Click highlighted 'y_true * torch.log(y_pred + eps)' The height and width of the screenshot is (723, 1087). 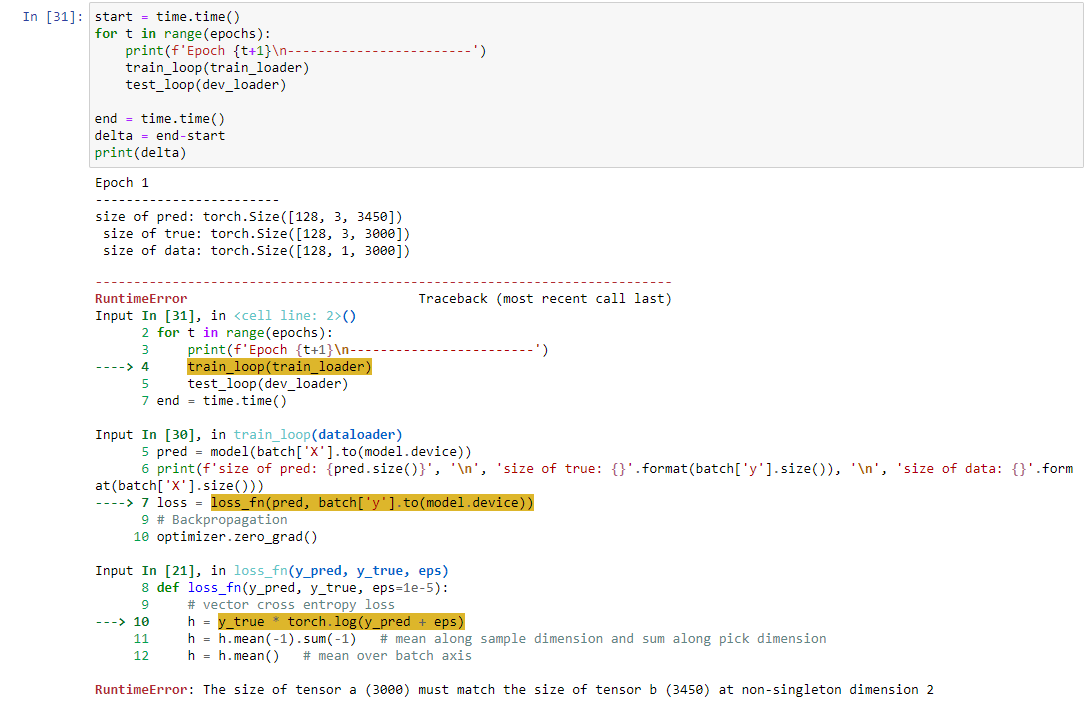[341, 622]
